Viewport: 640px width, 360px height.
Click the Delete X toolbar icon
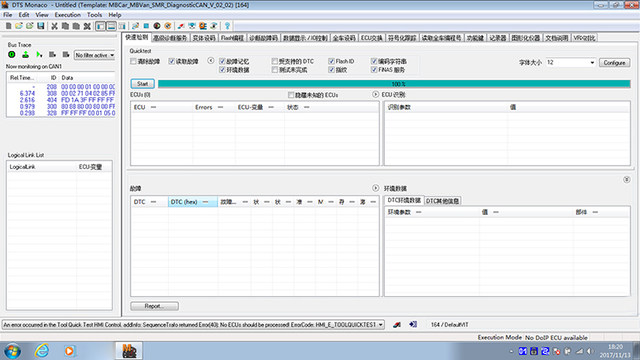click(87, 26)
